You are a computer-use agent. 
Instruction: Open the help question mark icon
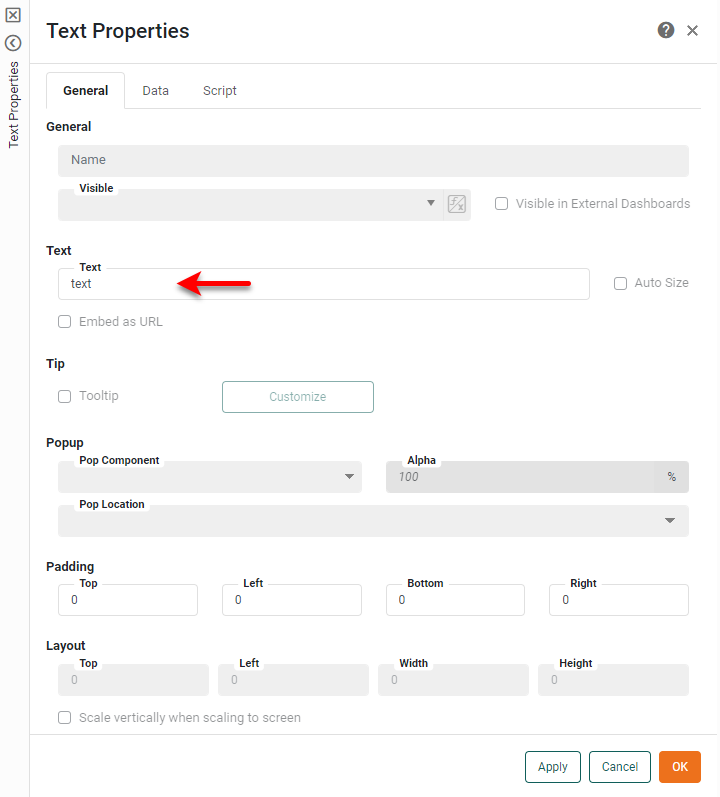pos(666,30)
